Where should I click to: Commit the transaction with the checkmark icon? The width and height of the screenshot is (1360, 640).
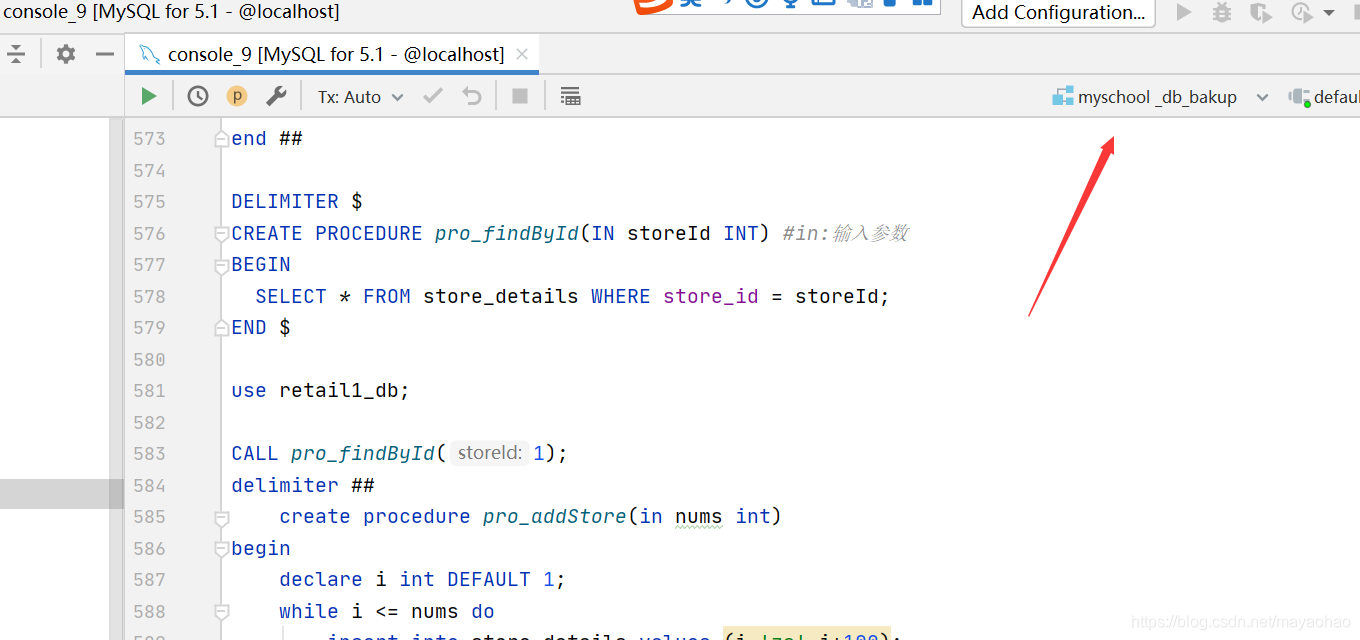pyautogui.click(x=432, y=95)
